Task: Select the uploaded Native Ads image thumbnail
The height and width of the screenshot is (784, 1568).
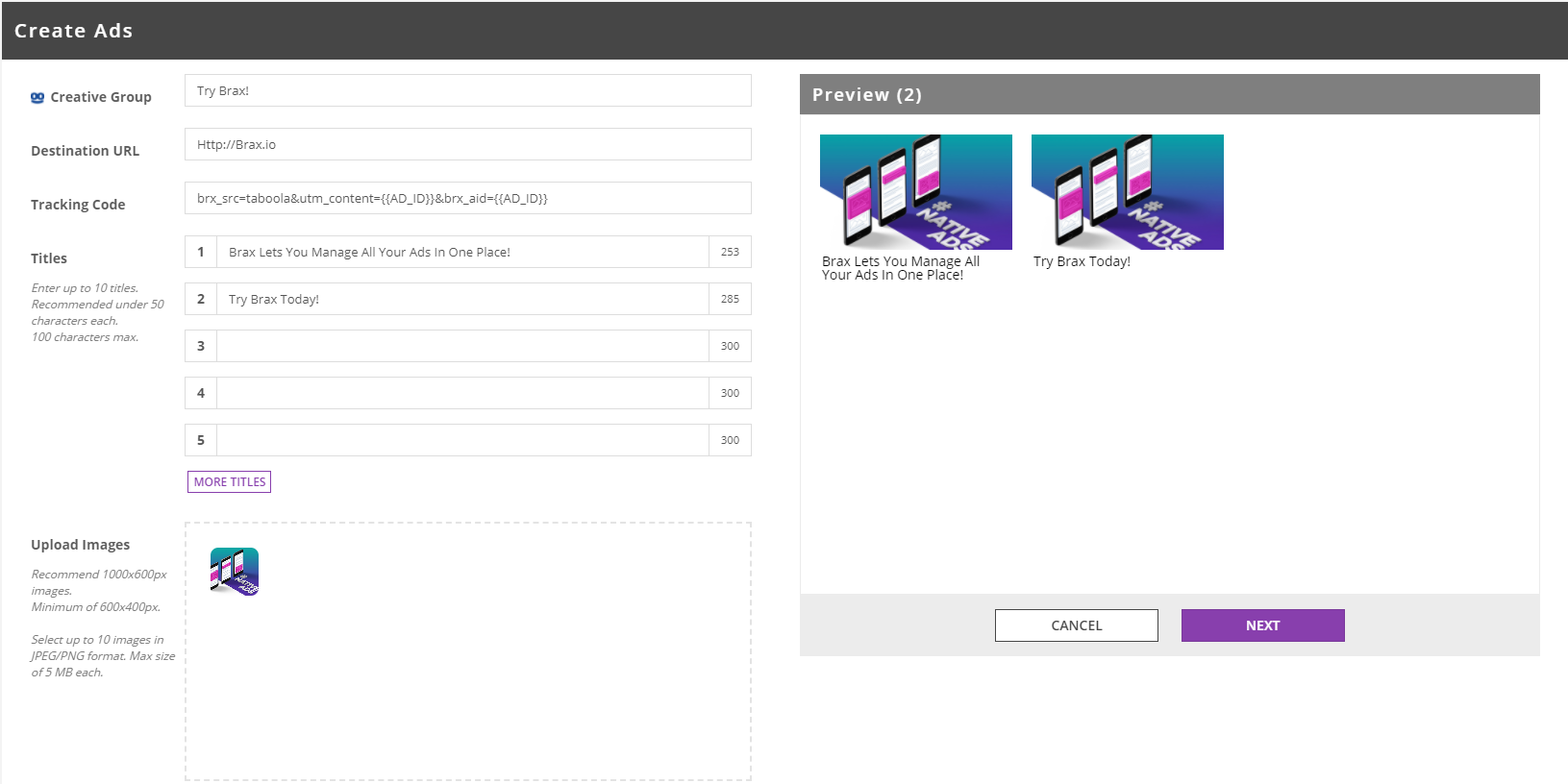Action: (x=235, y=572)
